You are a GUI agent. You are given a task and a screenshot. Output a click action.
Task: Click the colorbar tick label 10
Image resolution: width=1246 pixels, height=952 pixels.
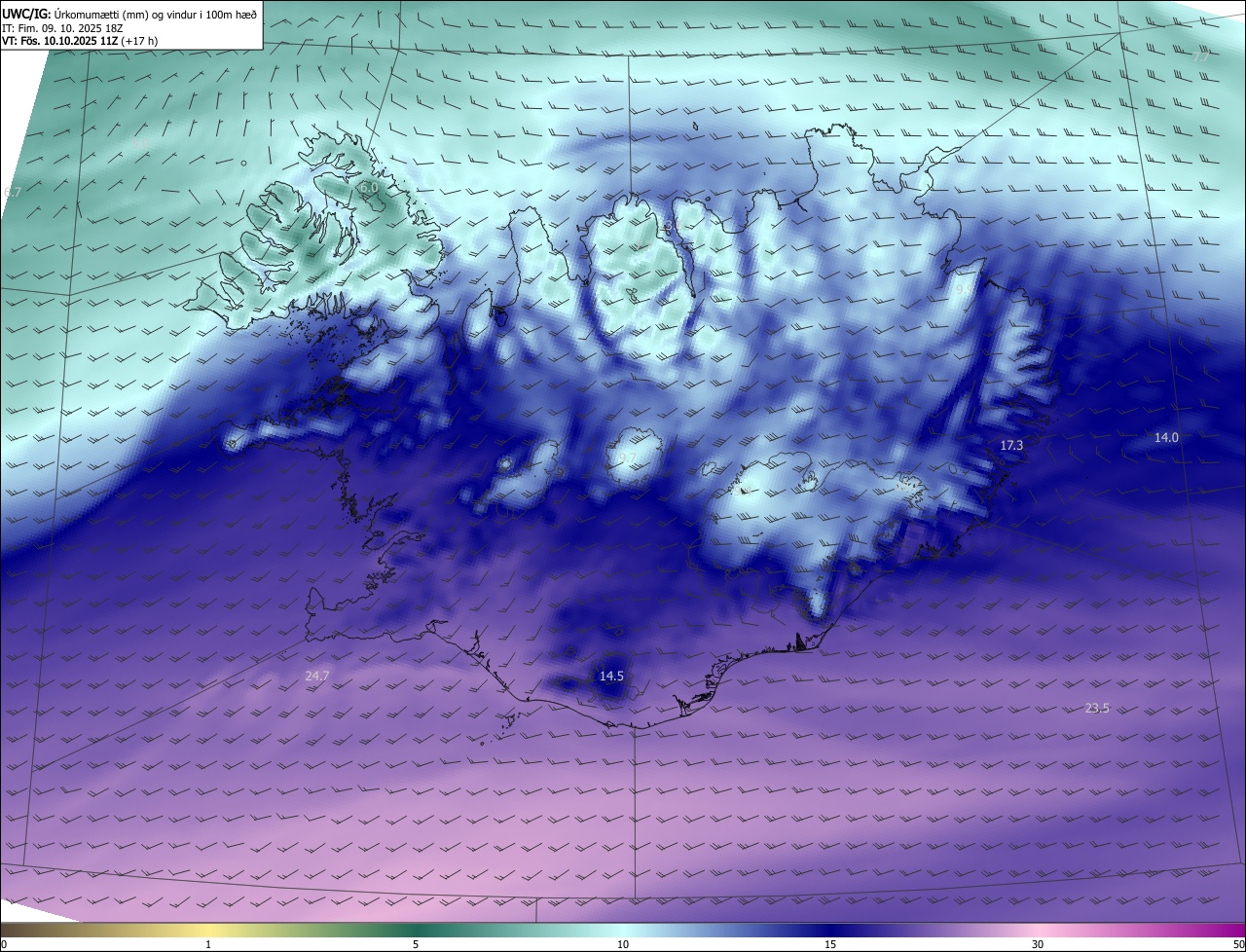[x=623, y=944]
